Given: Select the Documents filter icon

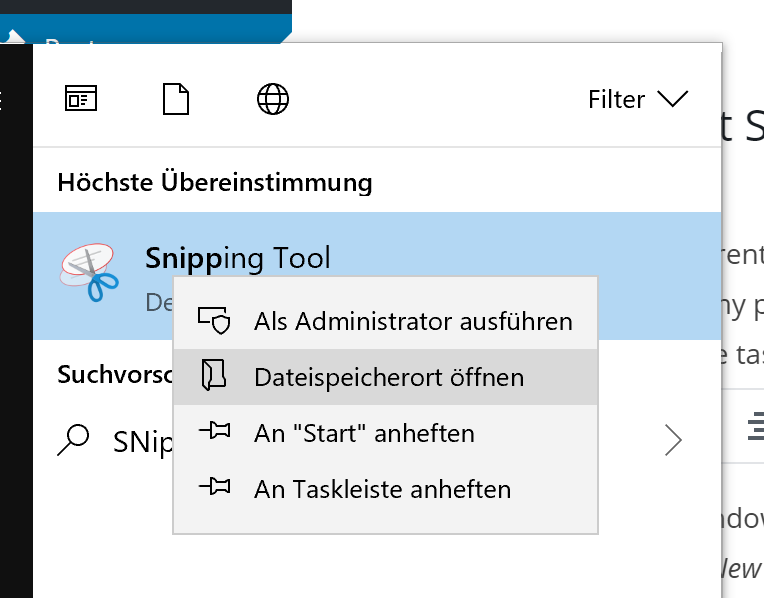Looking at the screenshot, I should click(176, 99).
